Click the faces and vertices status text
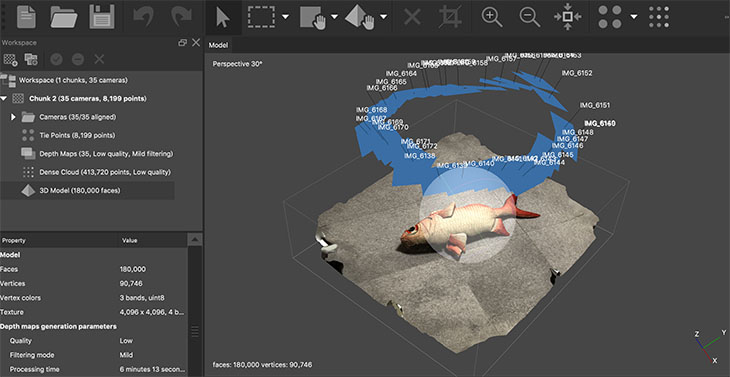 point(262,364)
